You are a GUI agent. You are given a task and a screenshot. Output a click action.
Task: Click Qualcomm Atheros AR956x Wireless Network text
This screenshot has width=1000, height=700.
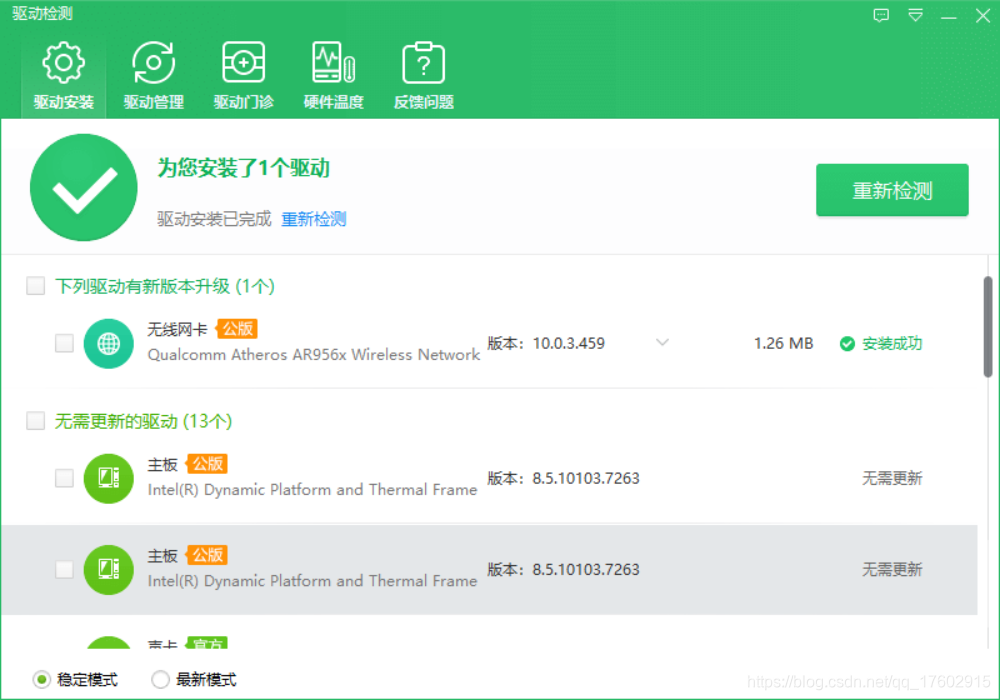pyautogui.click(x=314, y=354)
